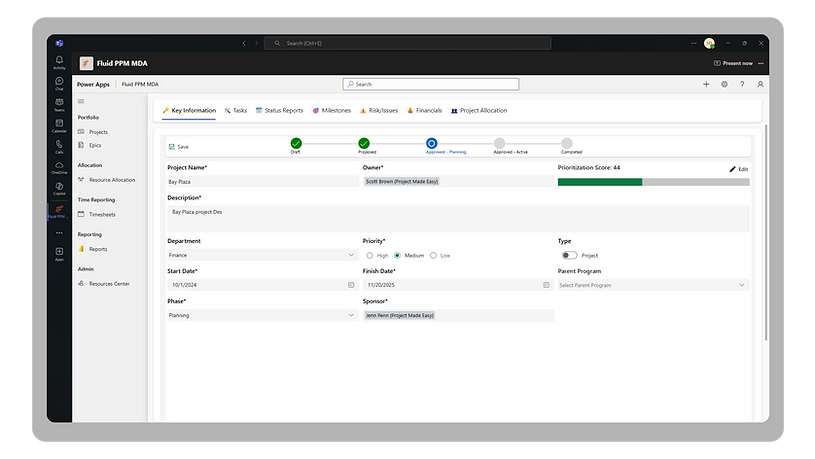Image resolution: width=815 pixels, height=459 pixels.
Task: Click the Fluid PPM MDA app logo
Action: [x=86, y=63]
